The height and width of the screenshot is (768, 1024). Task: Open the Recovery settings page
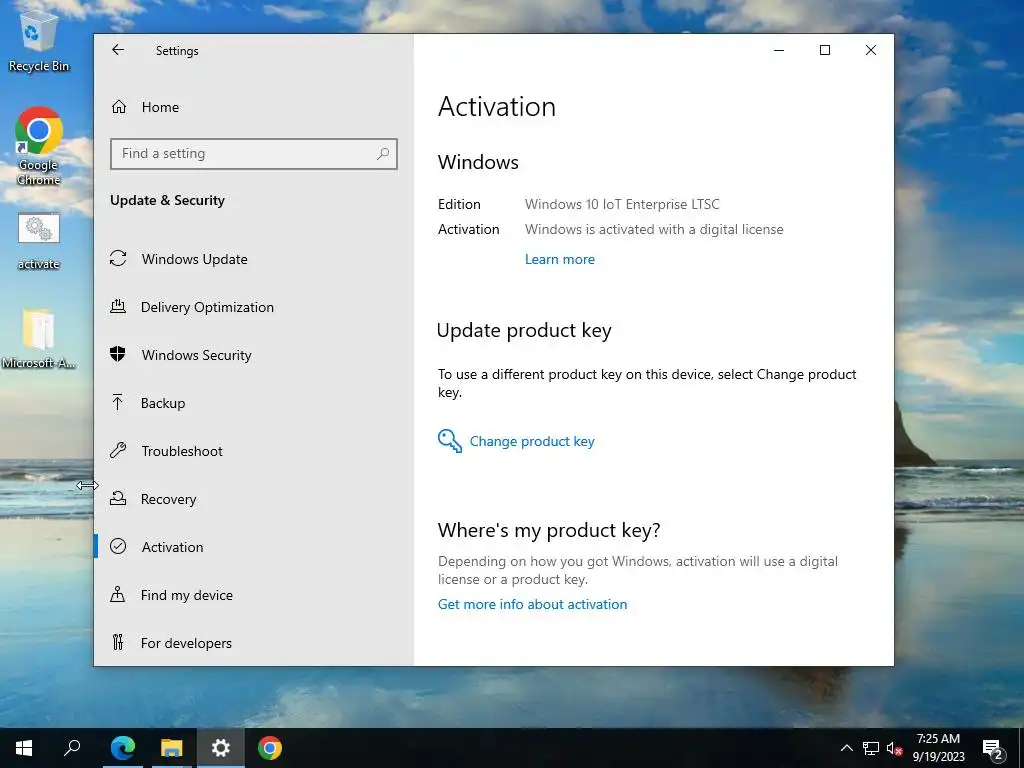coord(168,499)
